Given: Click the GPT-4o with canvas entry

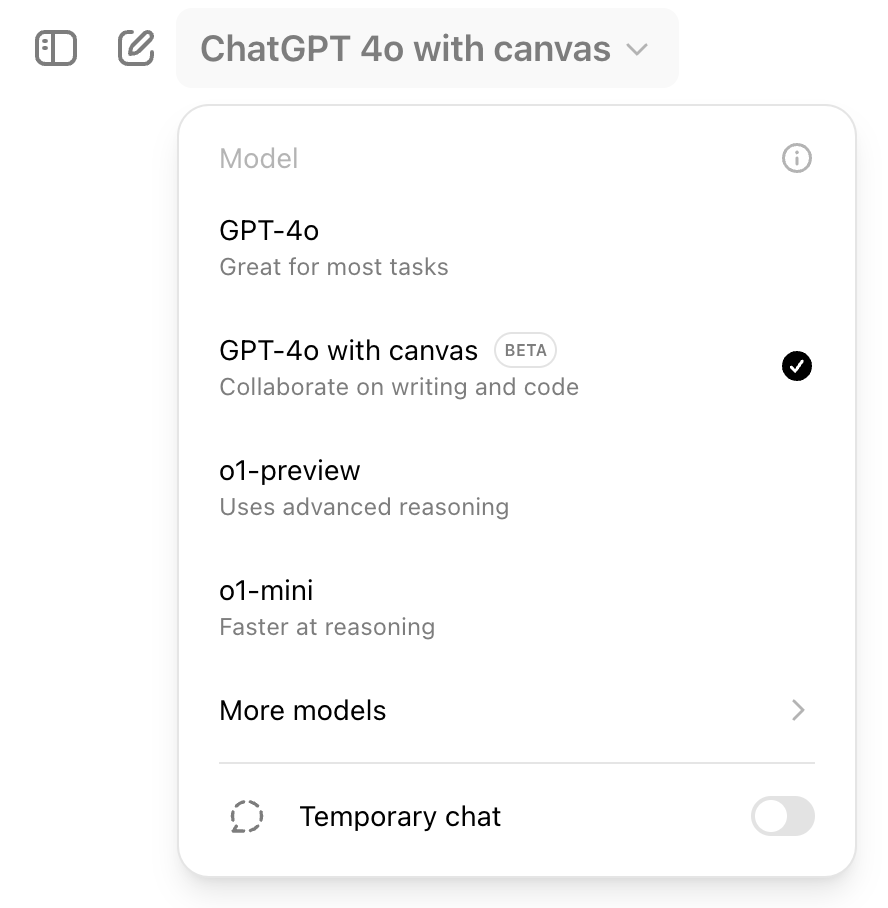Looking at the screenshot, I should [348, 351].
